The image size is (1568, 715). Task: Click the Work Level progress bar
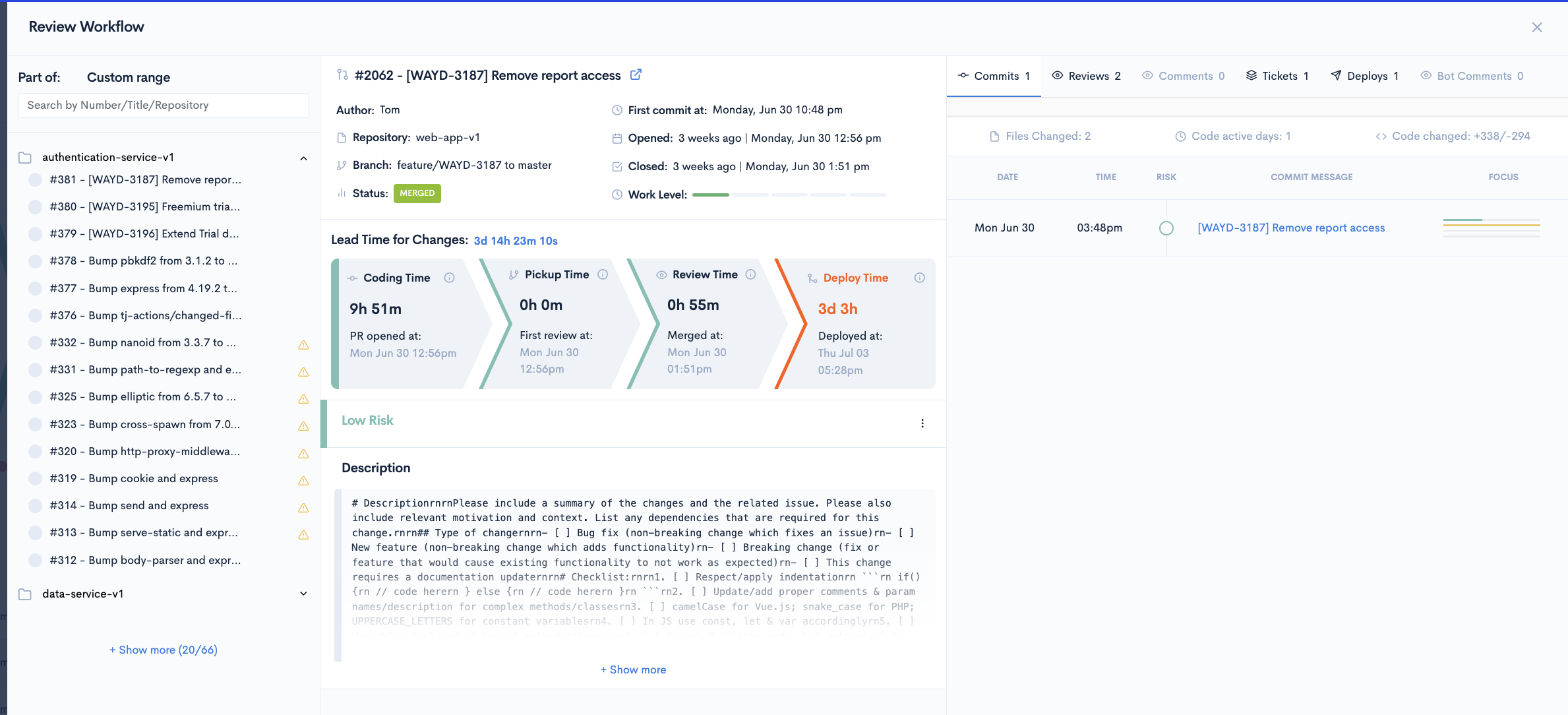pyautogui.click(x=789, y=195)
